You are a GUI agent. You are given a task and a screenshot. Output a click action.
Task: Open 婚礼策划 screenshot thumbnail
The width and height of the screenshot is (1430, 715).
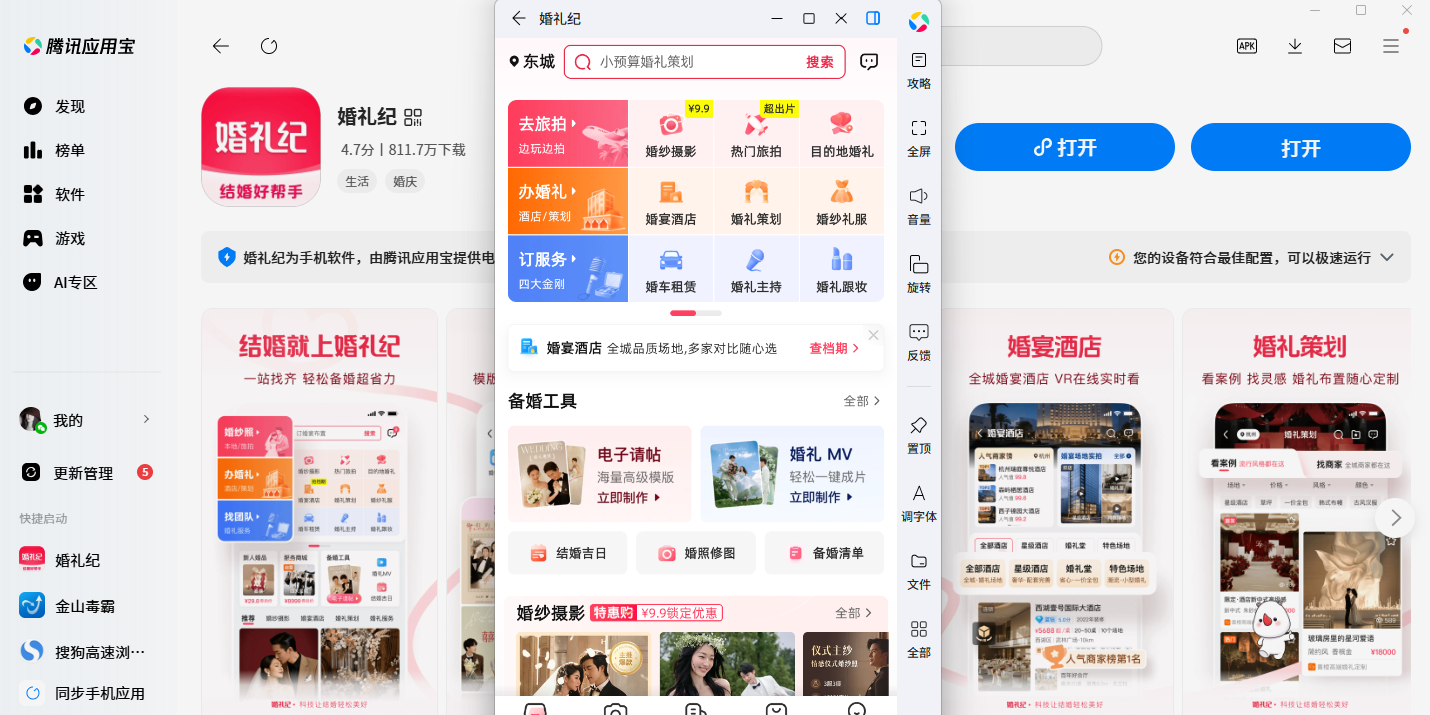tap(1298, 511)
